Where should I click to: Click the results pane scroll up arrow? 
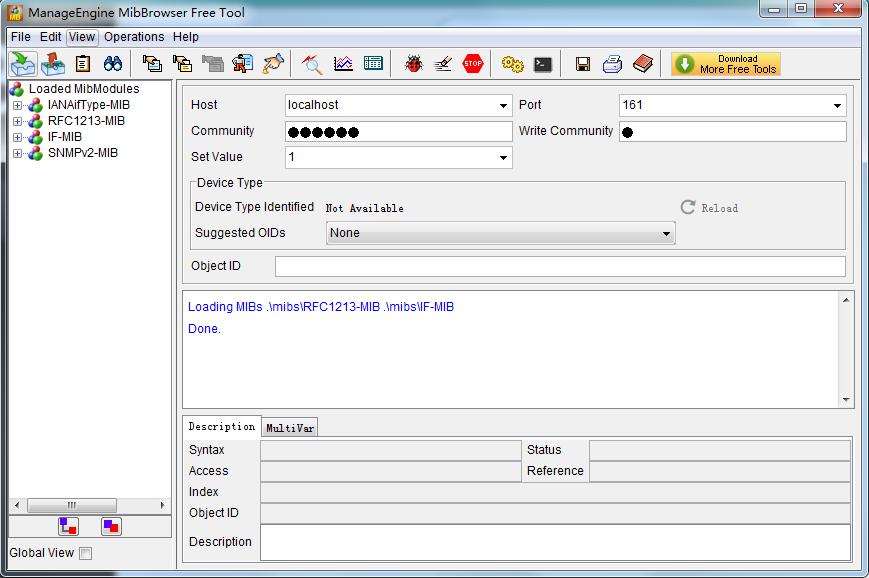[x=846, y=300]
